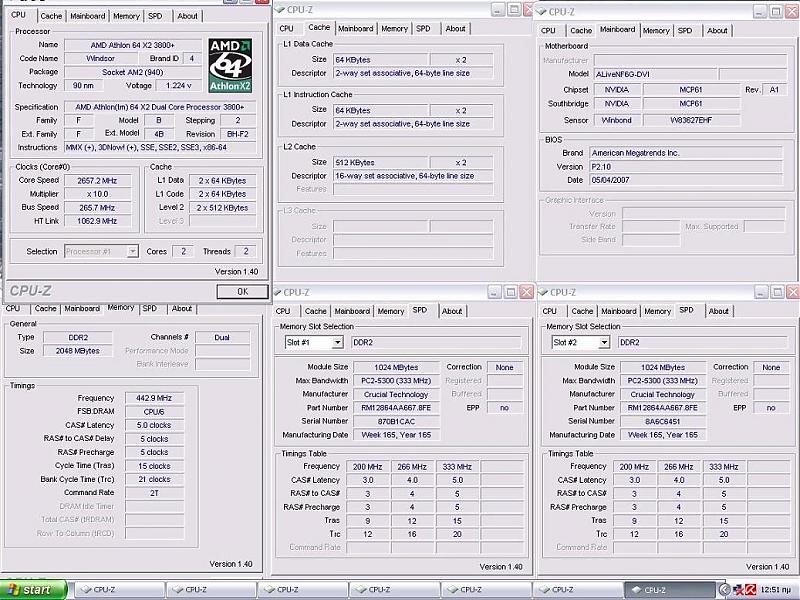Click the core speed value 2657.2 MHz
This screenshot has height=600, width=800.
click(97, 181)
